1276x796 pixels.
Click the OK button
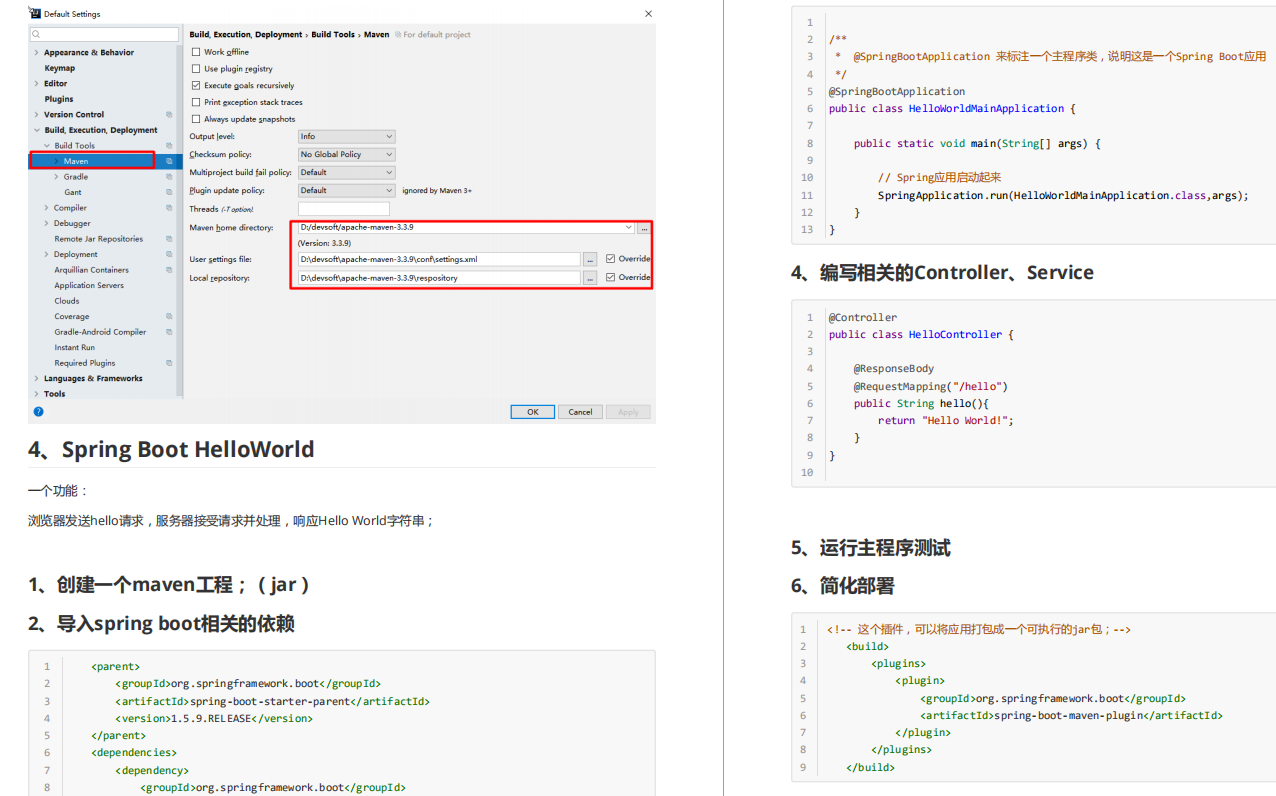pyautogui.click(x=532, y=411)
